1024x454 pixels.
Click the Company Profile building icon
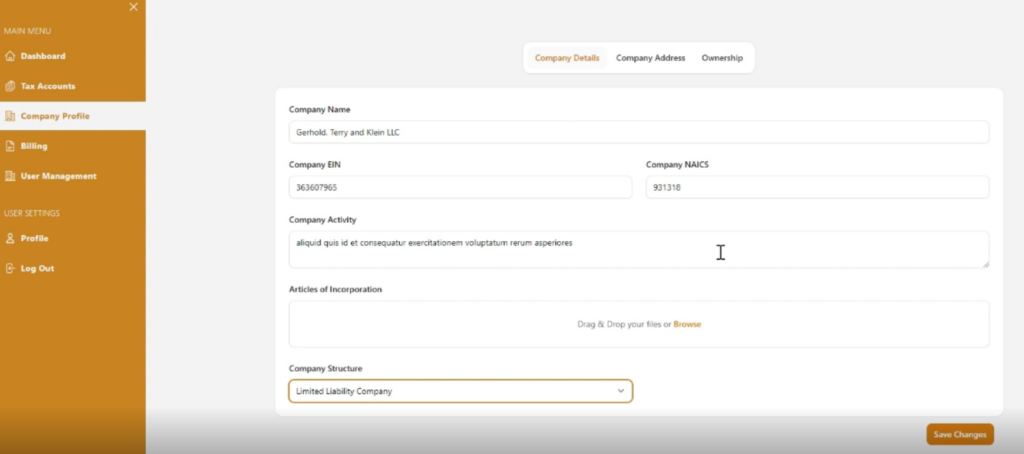pos(10,116)
